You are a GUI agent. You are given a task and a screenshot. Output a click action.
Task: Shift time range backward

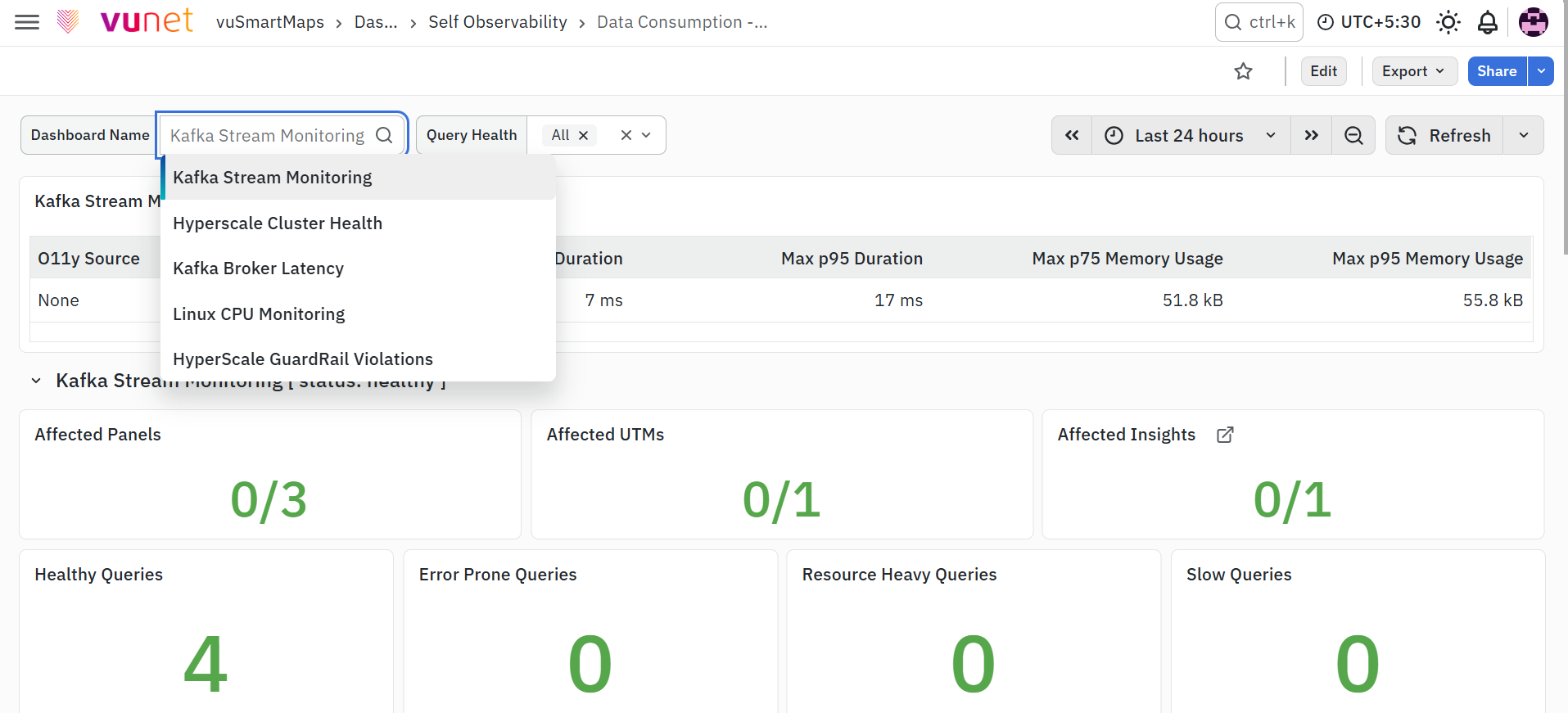click(x=1072, y=135)
